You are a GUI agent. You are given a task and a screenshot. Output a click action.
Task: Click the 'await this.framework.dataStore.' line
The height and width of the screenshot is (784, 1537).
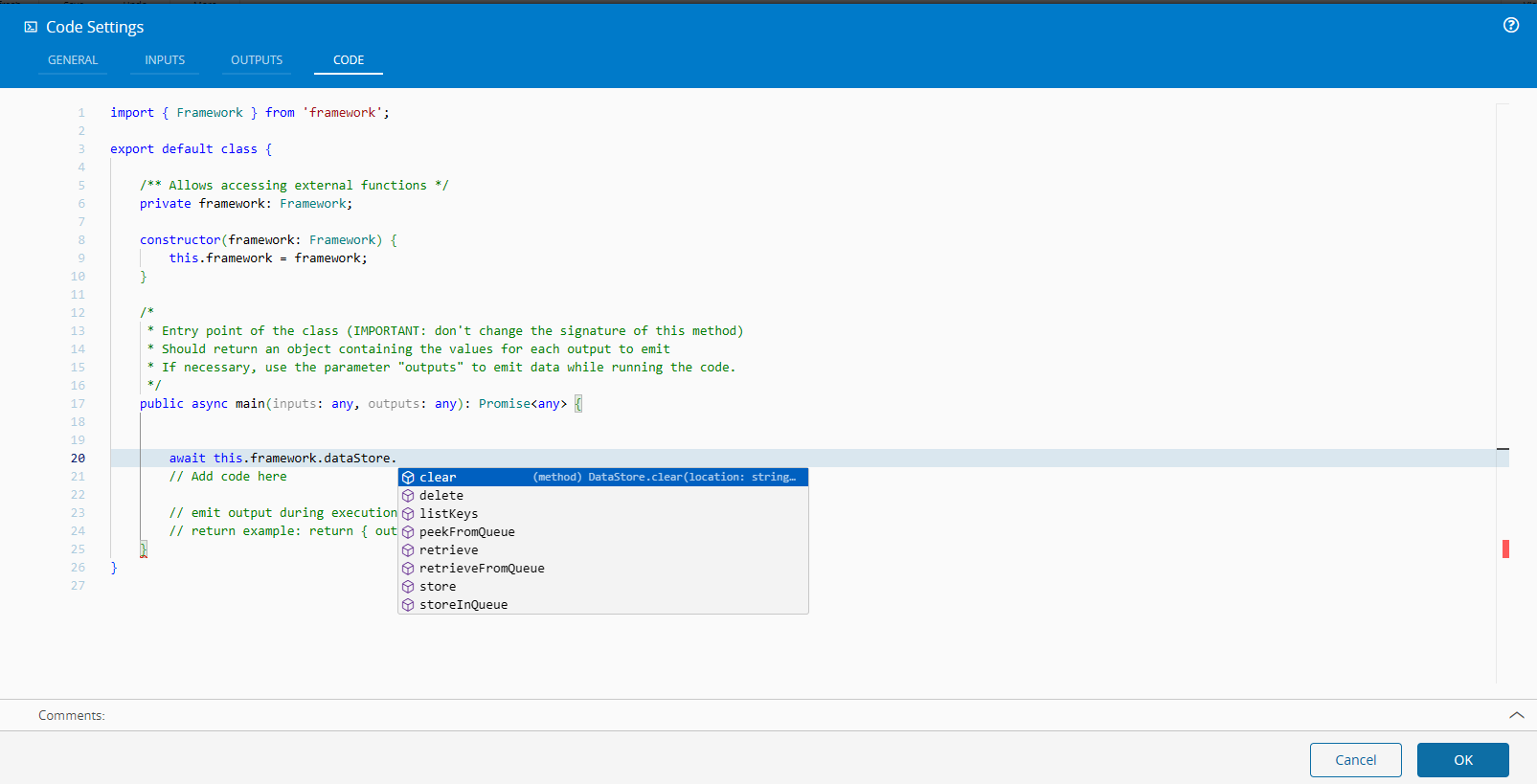point(283,459)
